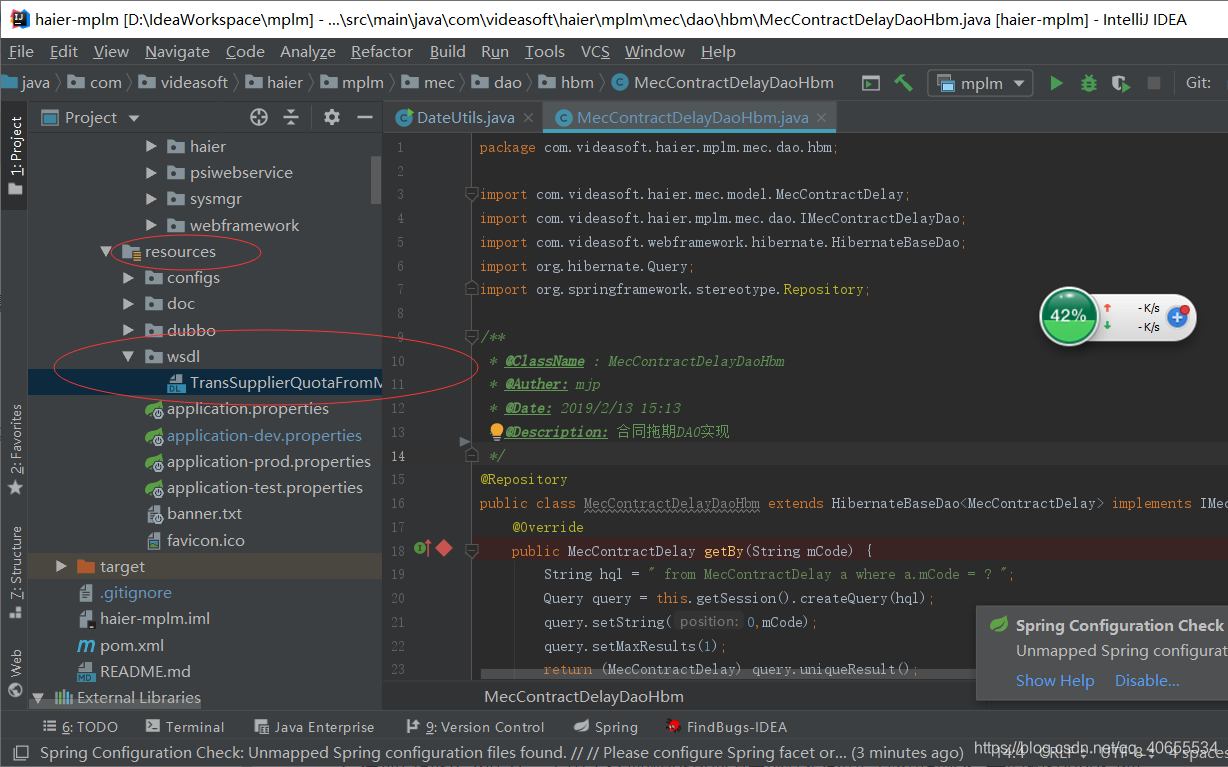1228x767 pixels.
Task: Select the locate file crosshair icon in Project panel
Action: [x=258, y=117]
